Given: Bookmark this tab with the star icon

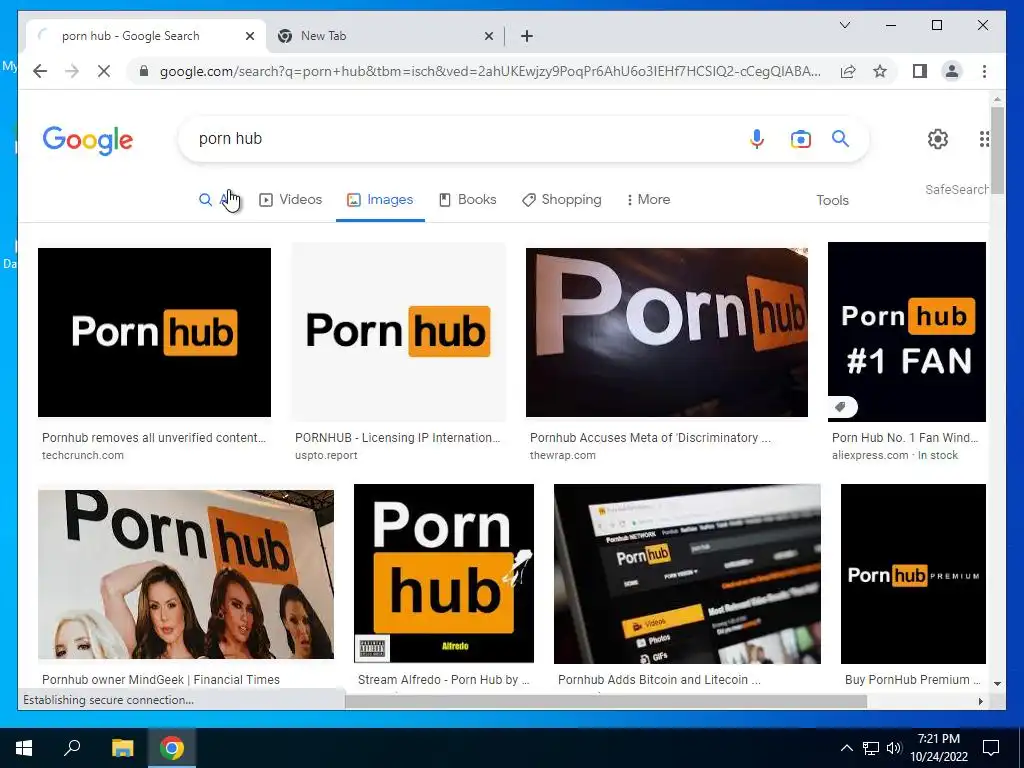Looking at the screenshot, I should click(880, 71).
